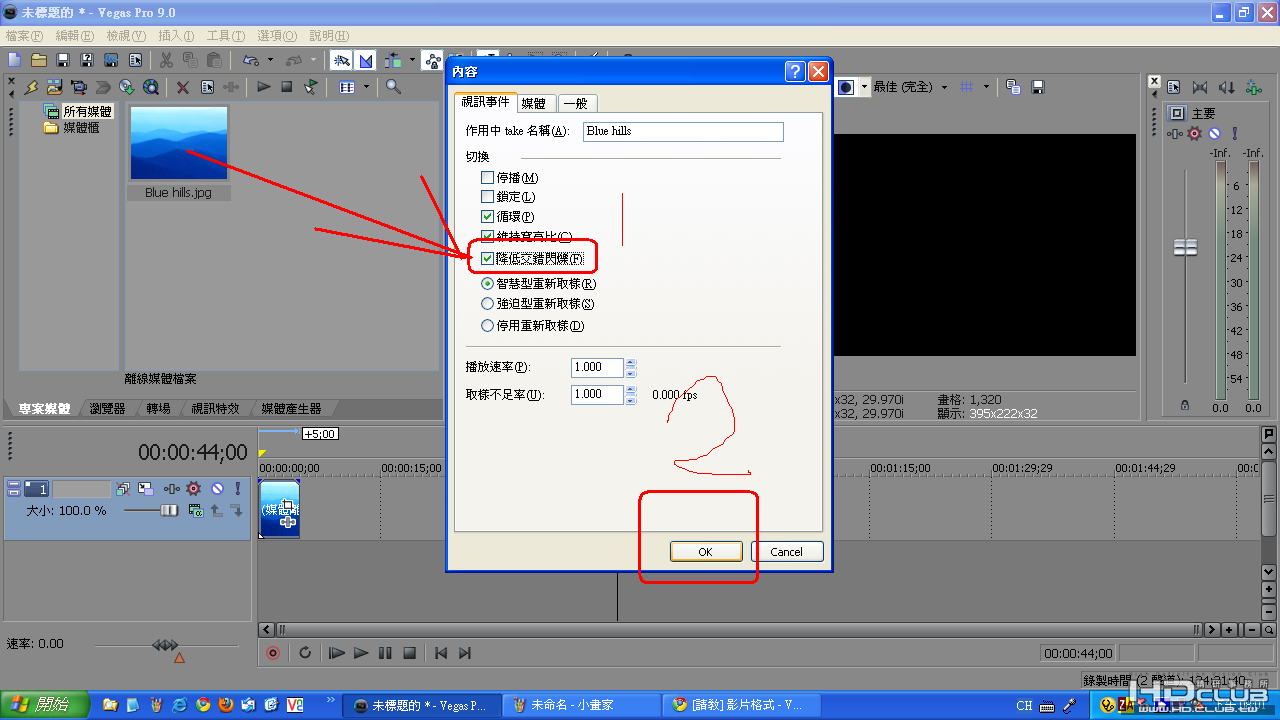
Task: Click the master volume fader handle
Action: click(1186, 247)
